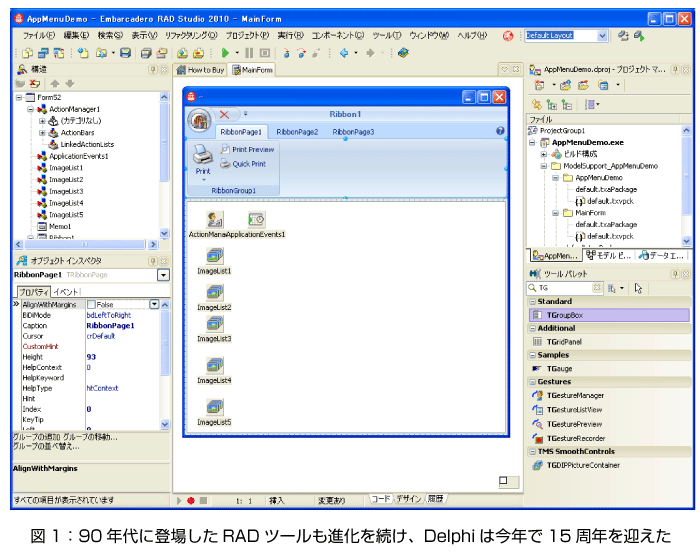Viewport: 700px width, 553px height.
Task: Click the project manager vertical scrollbar down arrow
Action: 686,241
